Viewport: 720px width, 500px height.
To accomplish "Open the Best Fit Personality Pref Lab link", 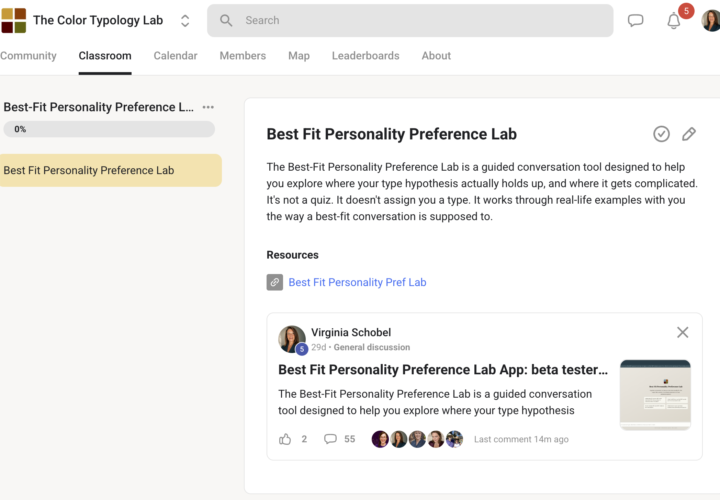I will pos(357,282).
